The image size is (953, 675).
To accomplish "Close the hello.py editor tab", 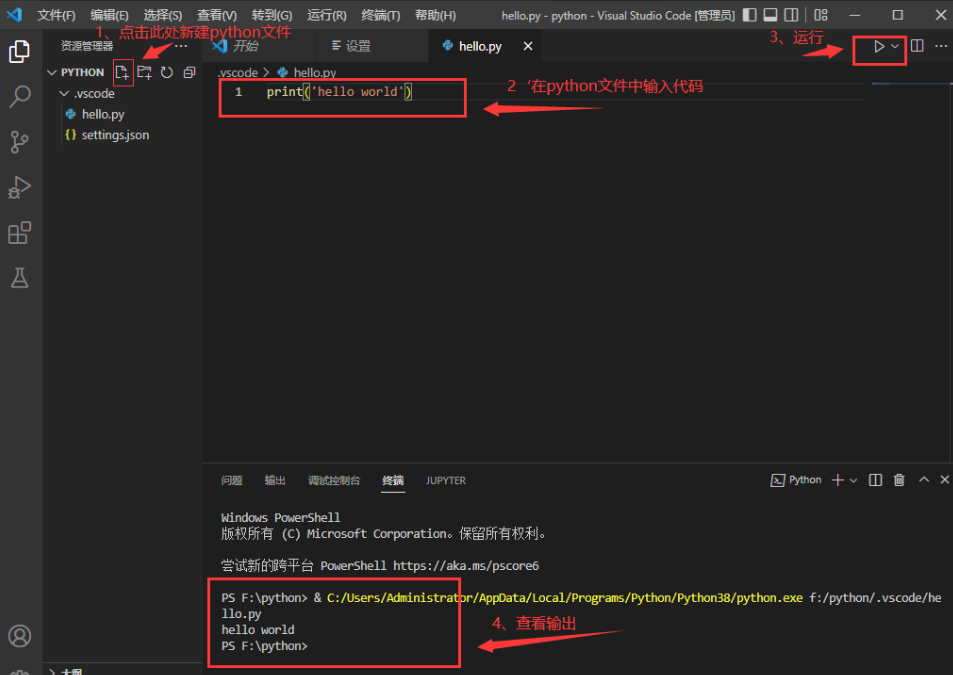I will pyautogui.click(x=528, y=46).
